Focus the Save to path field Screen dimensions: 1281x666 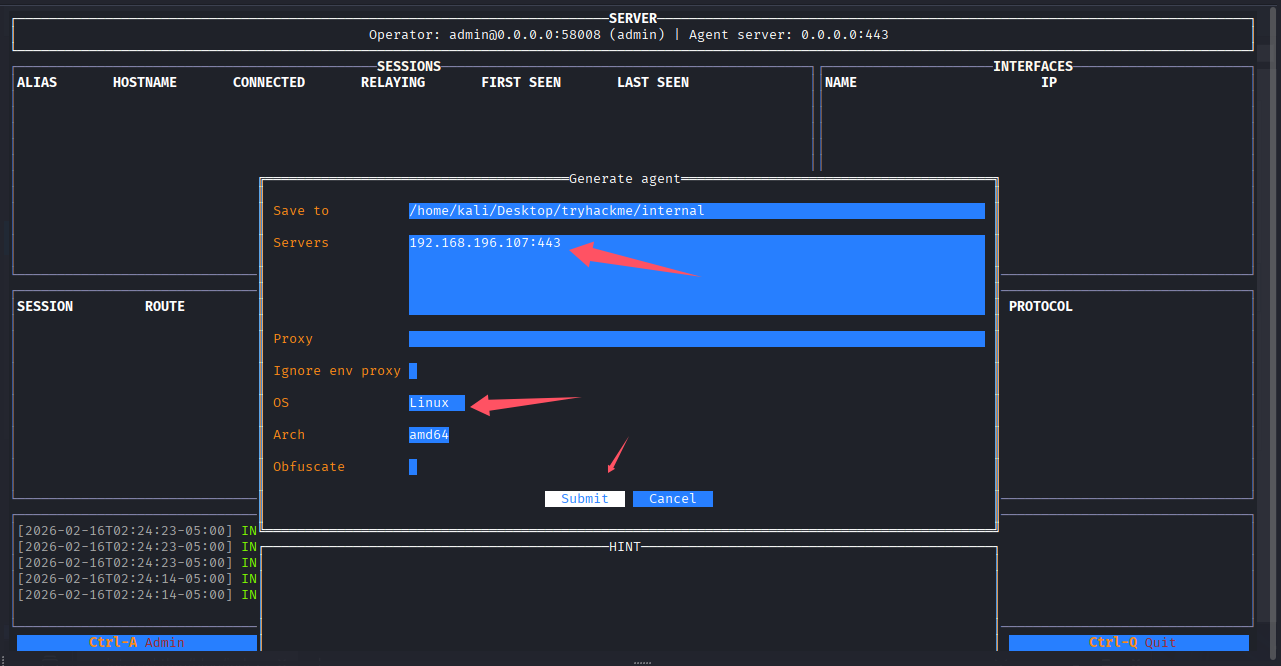pos(696,211)
